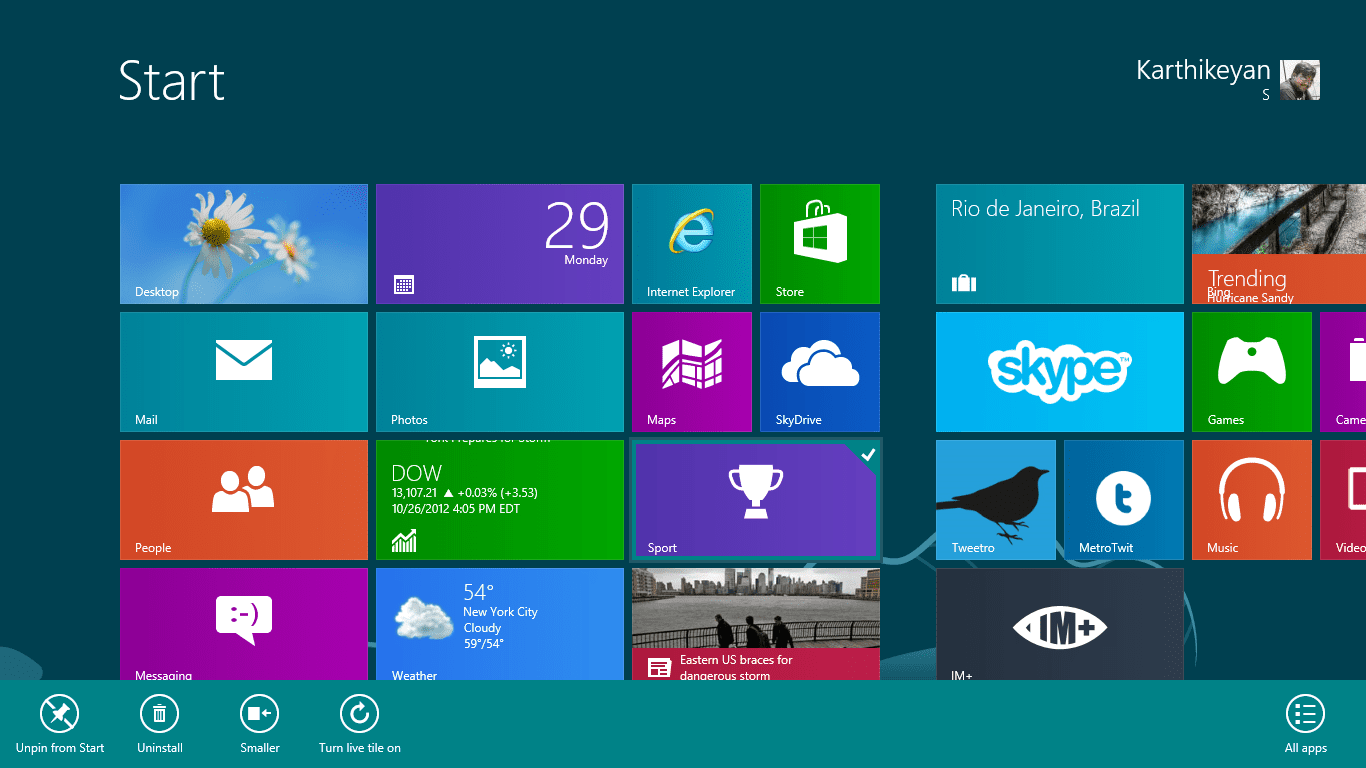1366x768 pixels.
Task: Open the Desktop tile
Action: pyautogui.click(x=244, y=244)
